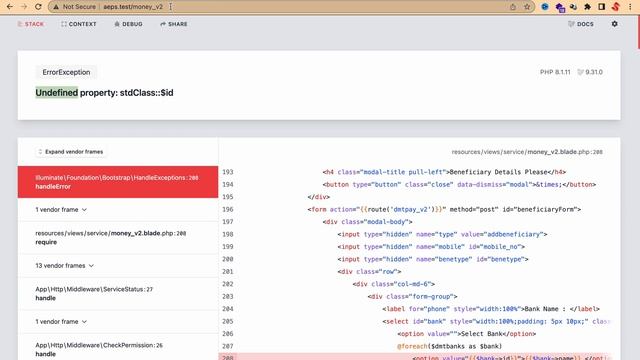Open the Chrome three-dot menu
The width and height of the screenshot is (640, 360).
pos(630,7)
